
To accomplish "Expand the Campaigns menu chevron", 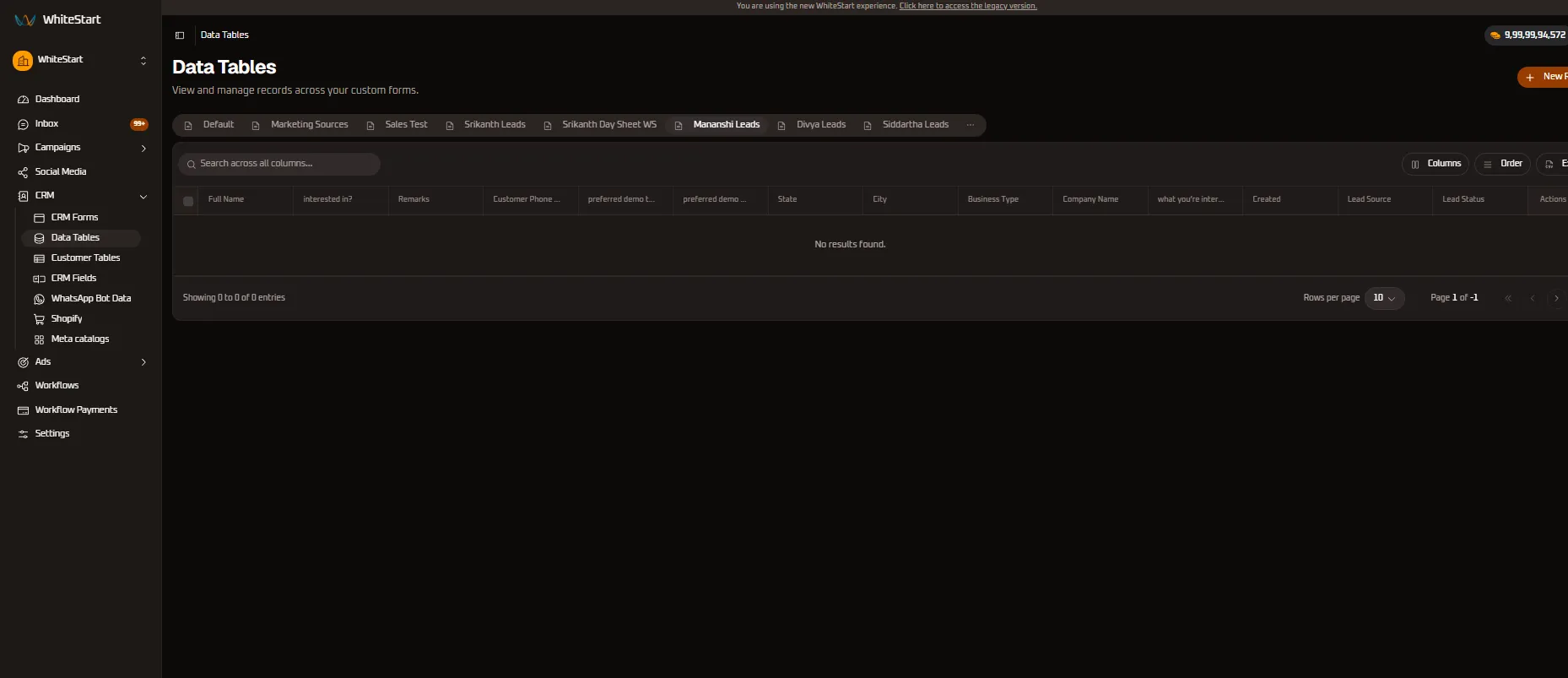I will pos(143,149).
